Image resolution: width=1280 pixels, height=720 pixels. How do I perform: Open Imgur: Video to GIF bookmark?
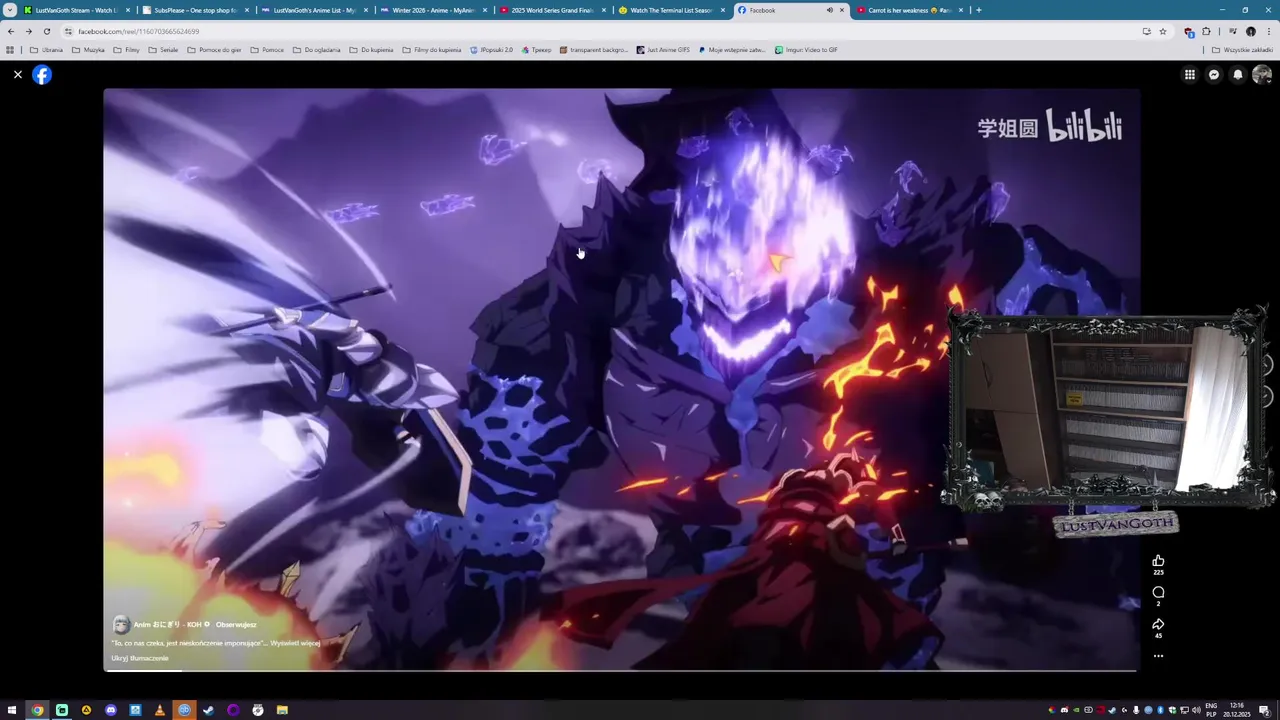coord(806,49)
